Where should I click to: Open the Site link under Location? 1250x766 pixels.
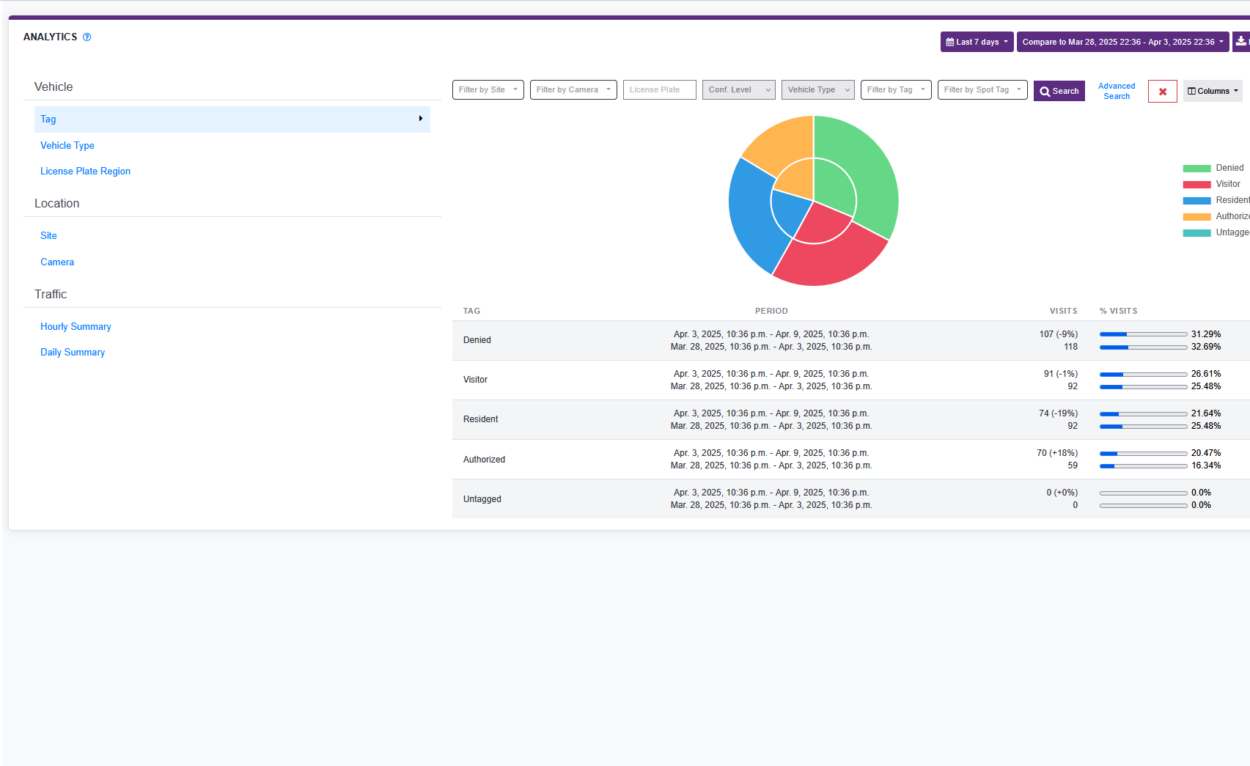[x=49, y=236]
